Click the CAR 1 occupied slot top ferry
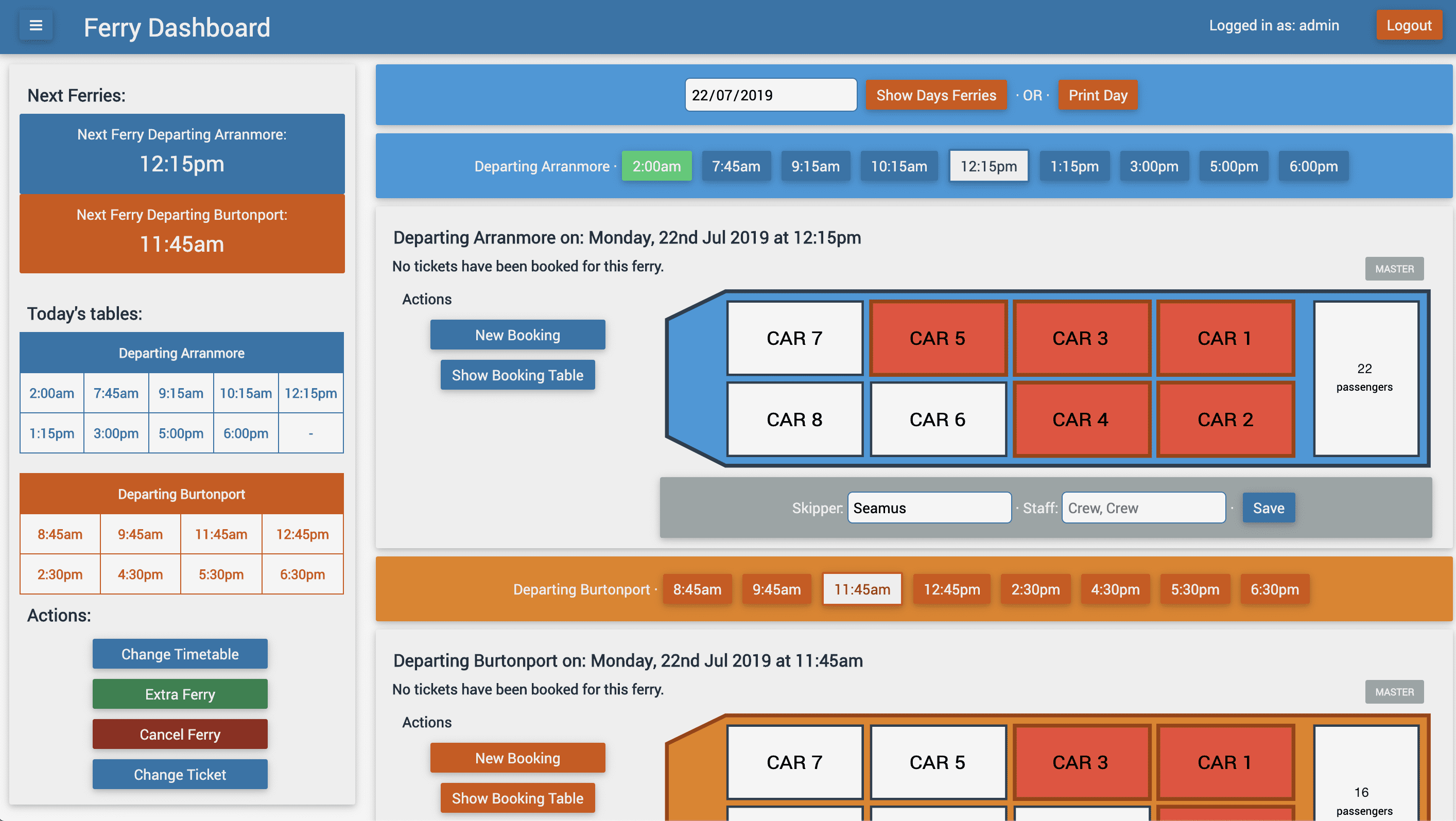The height and width of the screenshot is (821, 1456). [1225, 337]
